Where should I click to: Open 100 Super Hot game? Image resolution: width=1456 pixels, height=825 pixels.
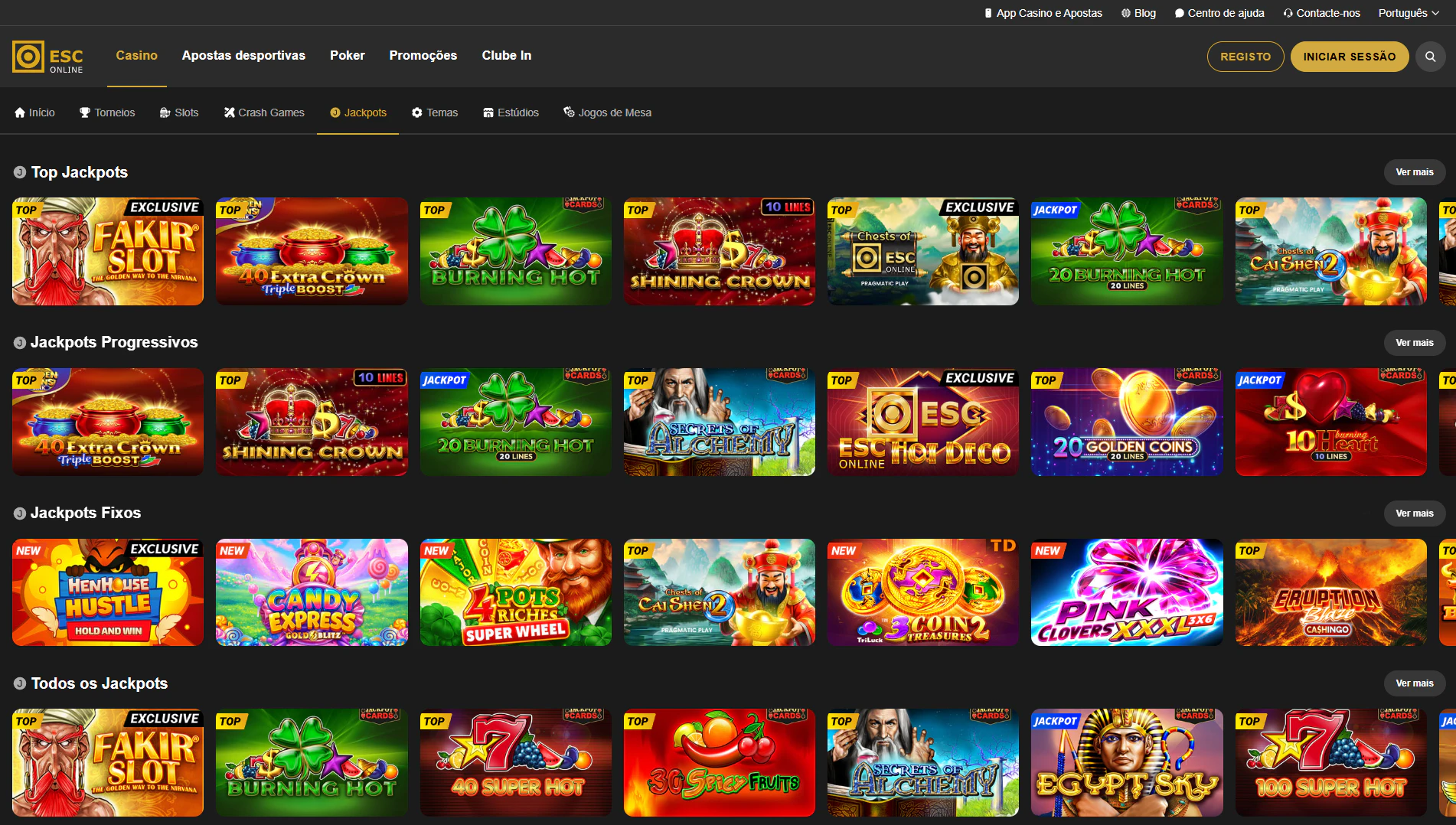(x=1331, y=762)
